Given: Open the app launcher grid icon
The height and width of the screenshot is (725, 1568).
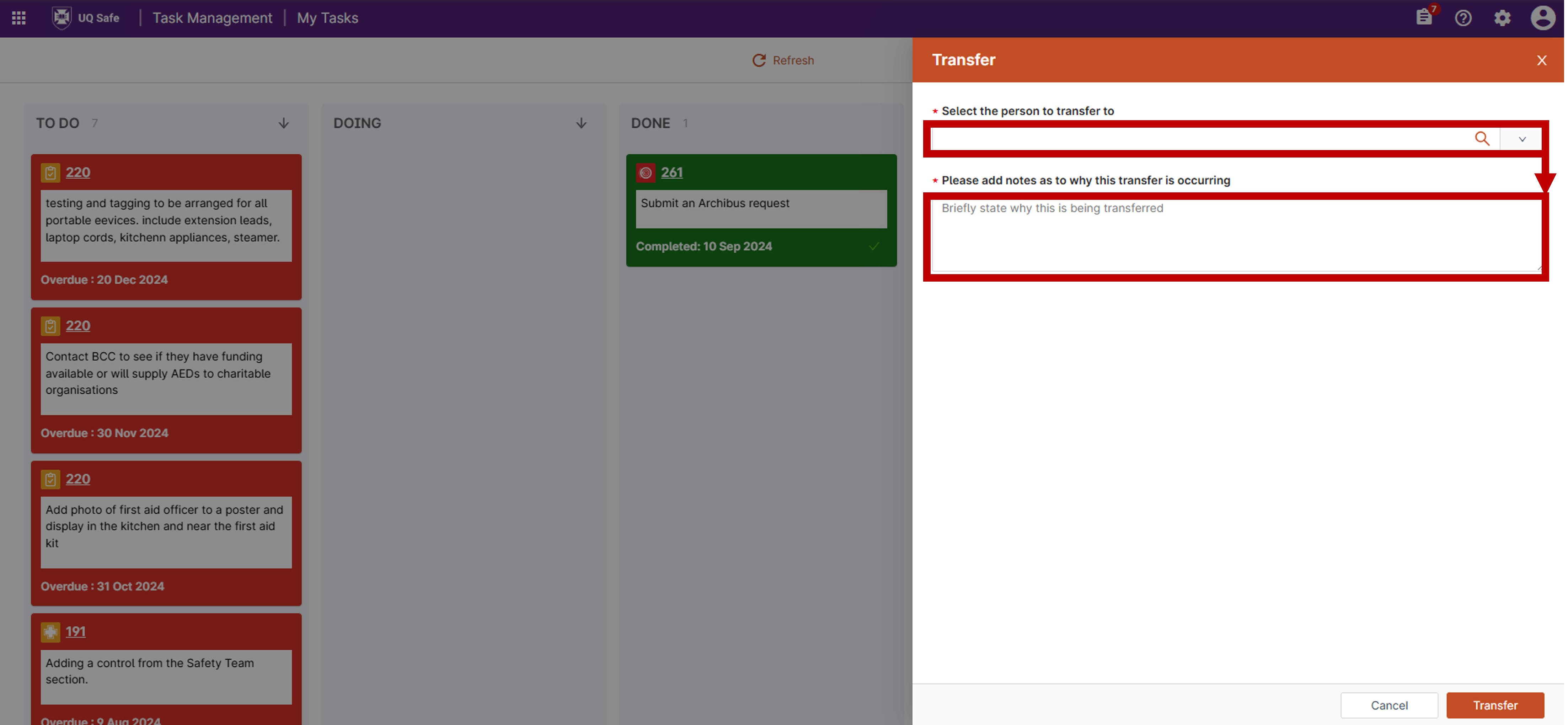Looking at the screenshot, I should [19, 18].
